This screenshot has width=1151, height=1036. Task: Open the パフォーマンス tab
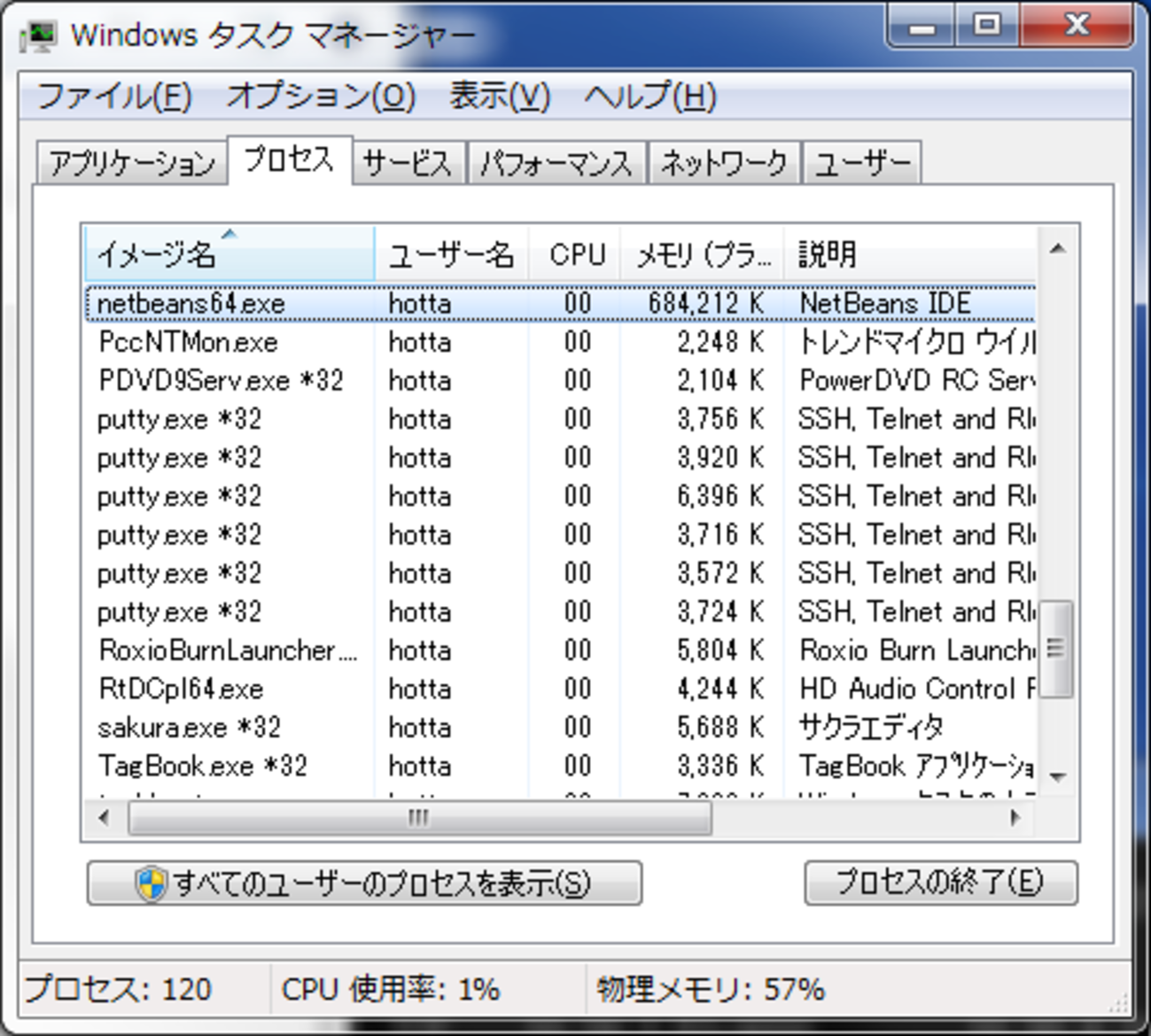(556, 163)
